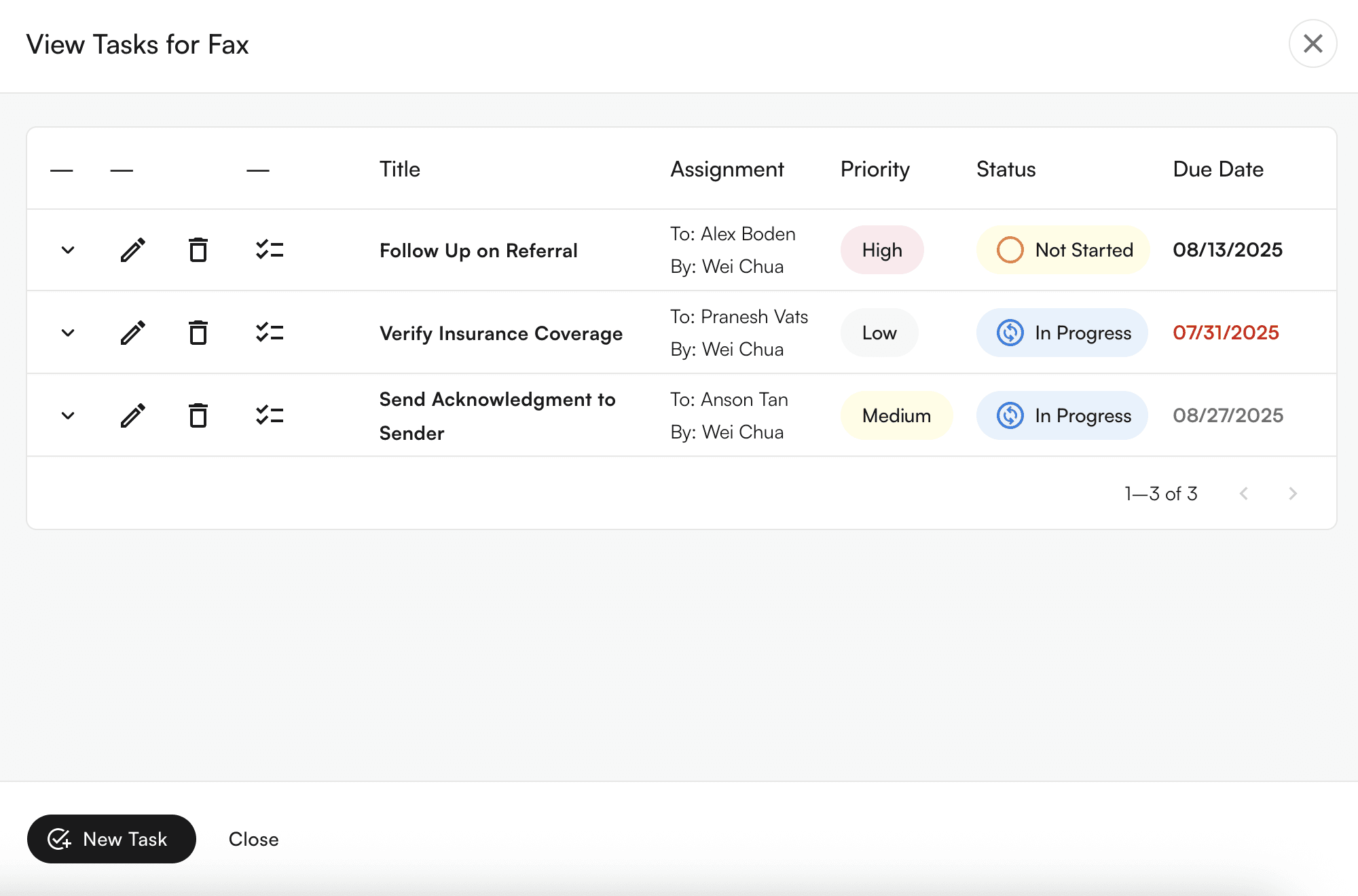Viewport: 1358px width, 896px height.
Task: Click pencil icon for Verify Insurance Coverage
Action: coord(133,333)
